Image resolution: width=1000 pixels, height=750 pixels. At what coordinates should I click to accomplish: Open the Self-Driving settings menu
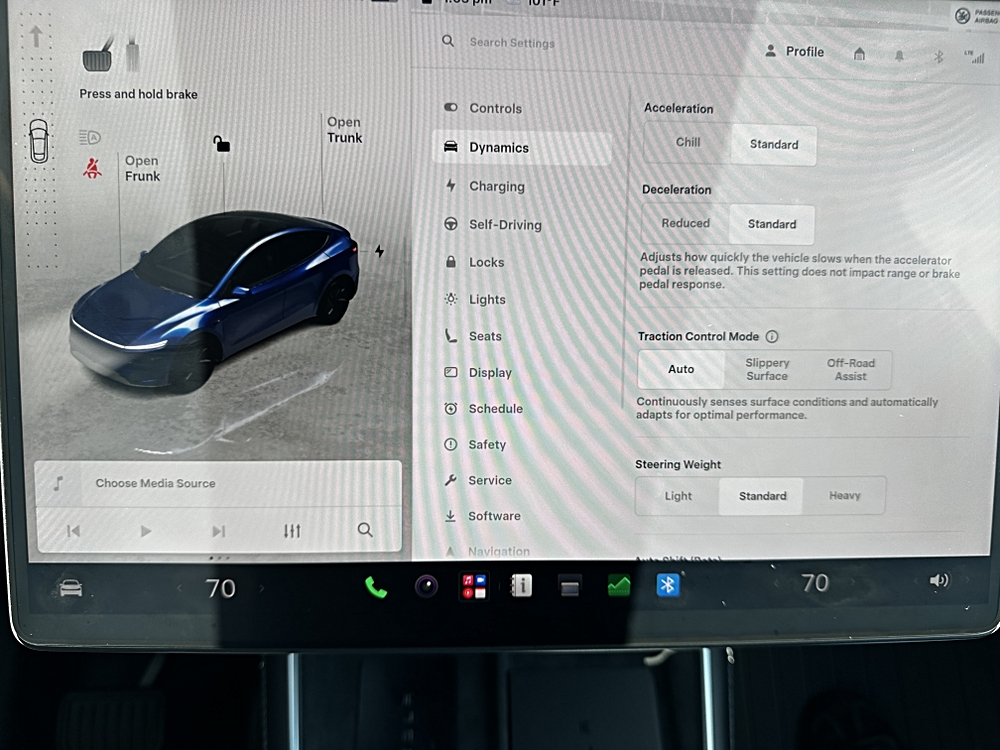(x=492, y=224)
